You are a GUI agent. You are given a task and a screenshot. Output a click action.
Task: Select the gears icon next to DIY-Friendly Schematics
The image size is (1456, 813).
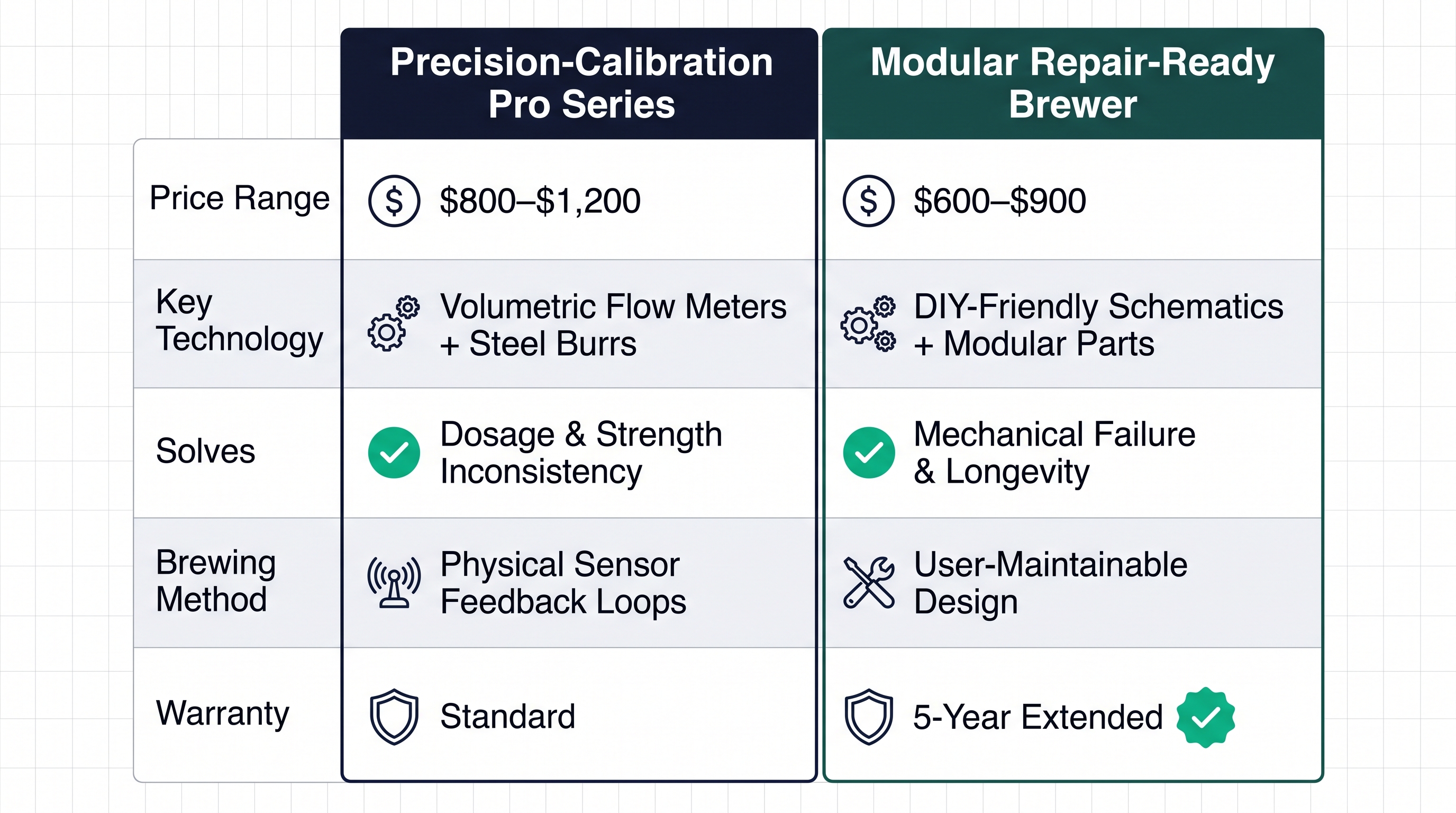pos(868,323)
